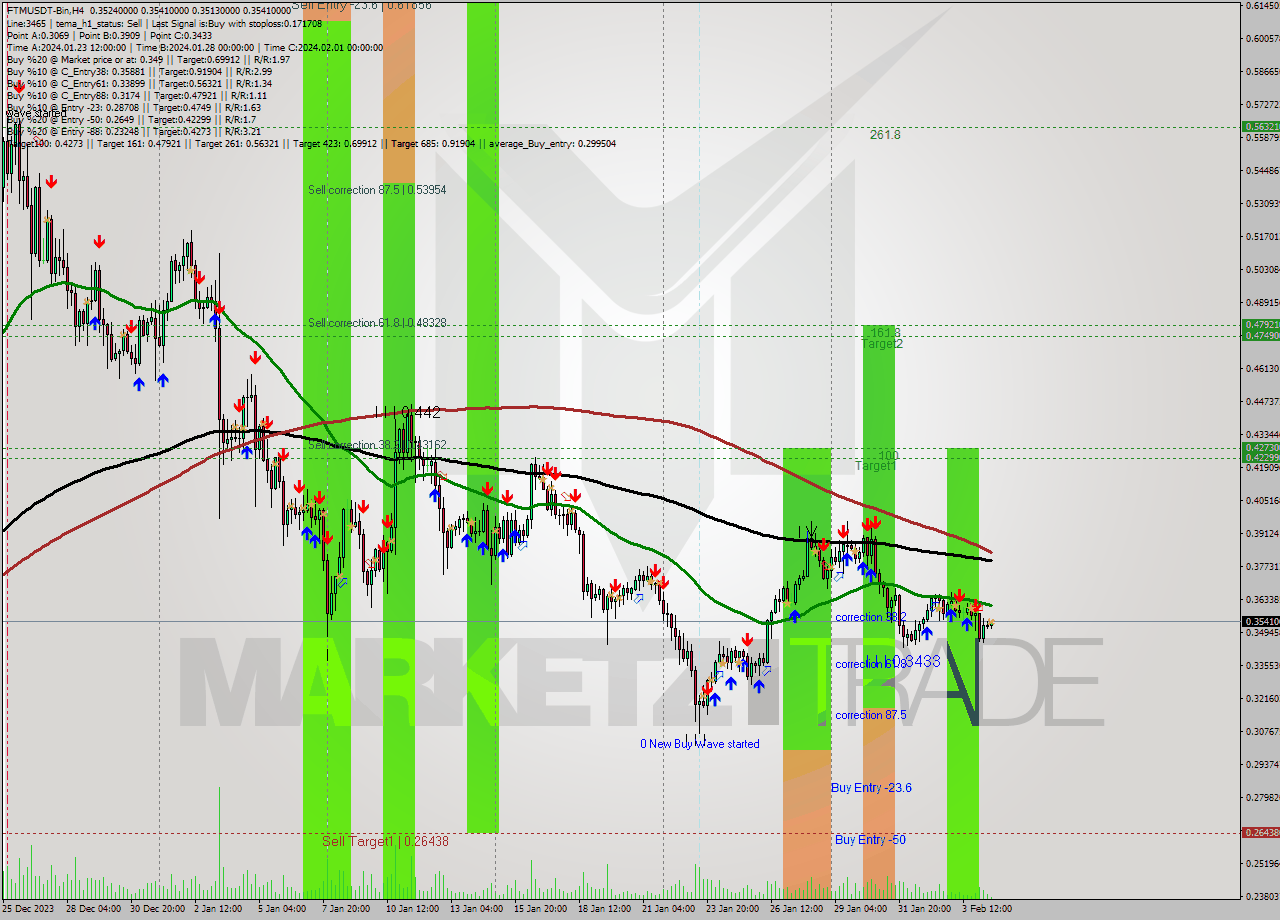This screenshot has height=920, width=1280.
Task: Select the 'Buy %20 @ Market price' line
Action: [148, 60]
